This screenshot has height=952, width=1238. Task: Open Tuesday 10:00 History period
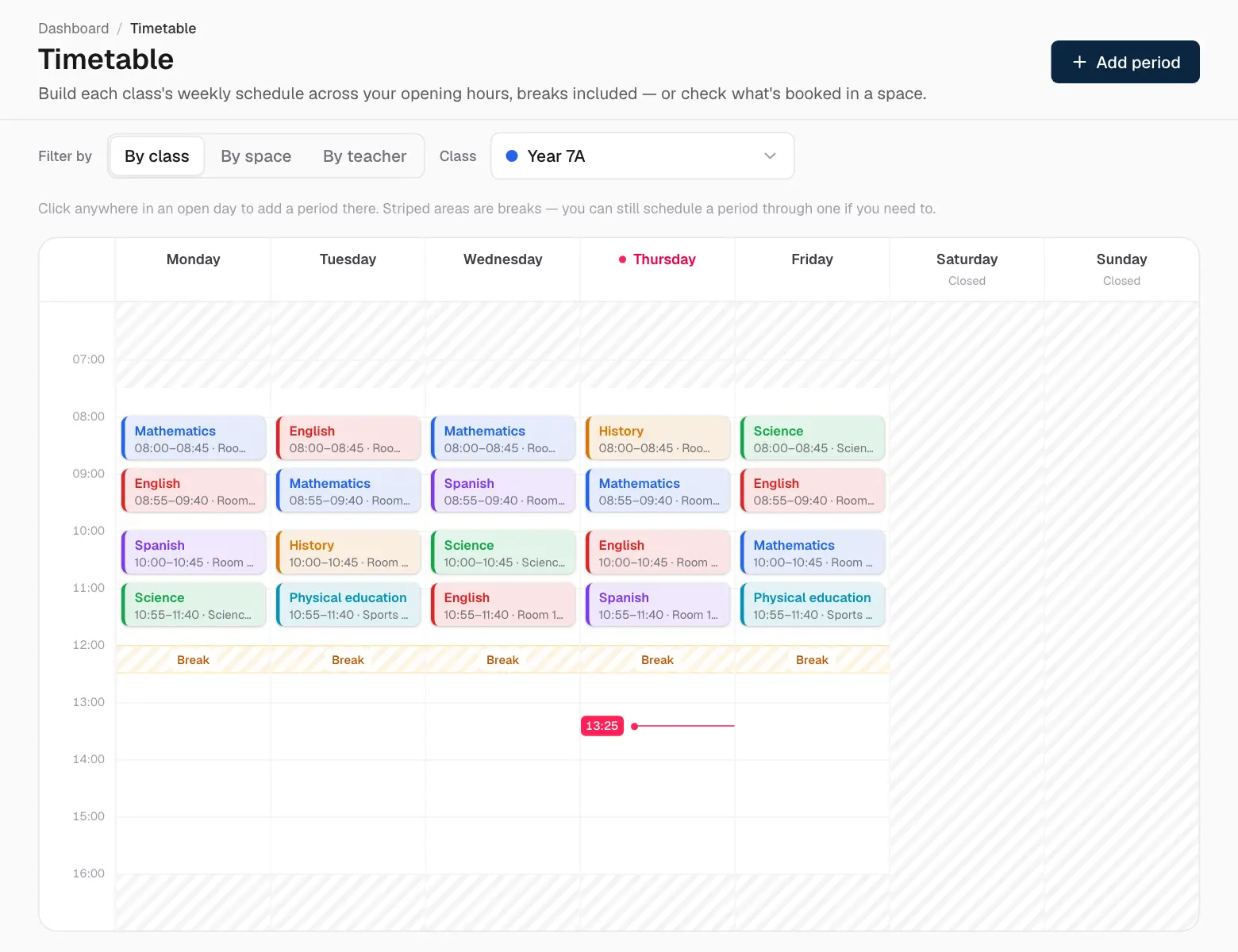point(348,552)
